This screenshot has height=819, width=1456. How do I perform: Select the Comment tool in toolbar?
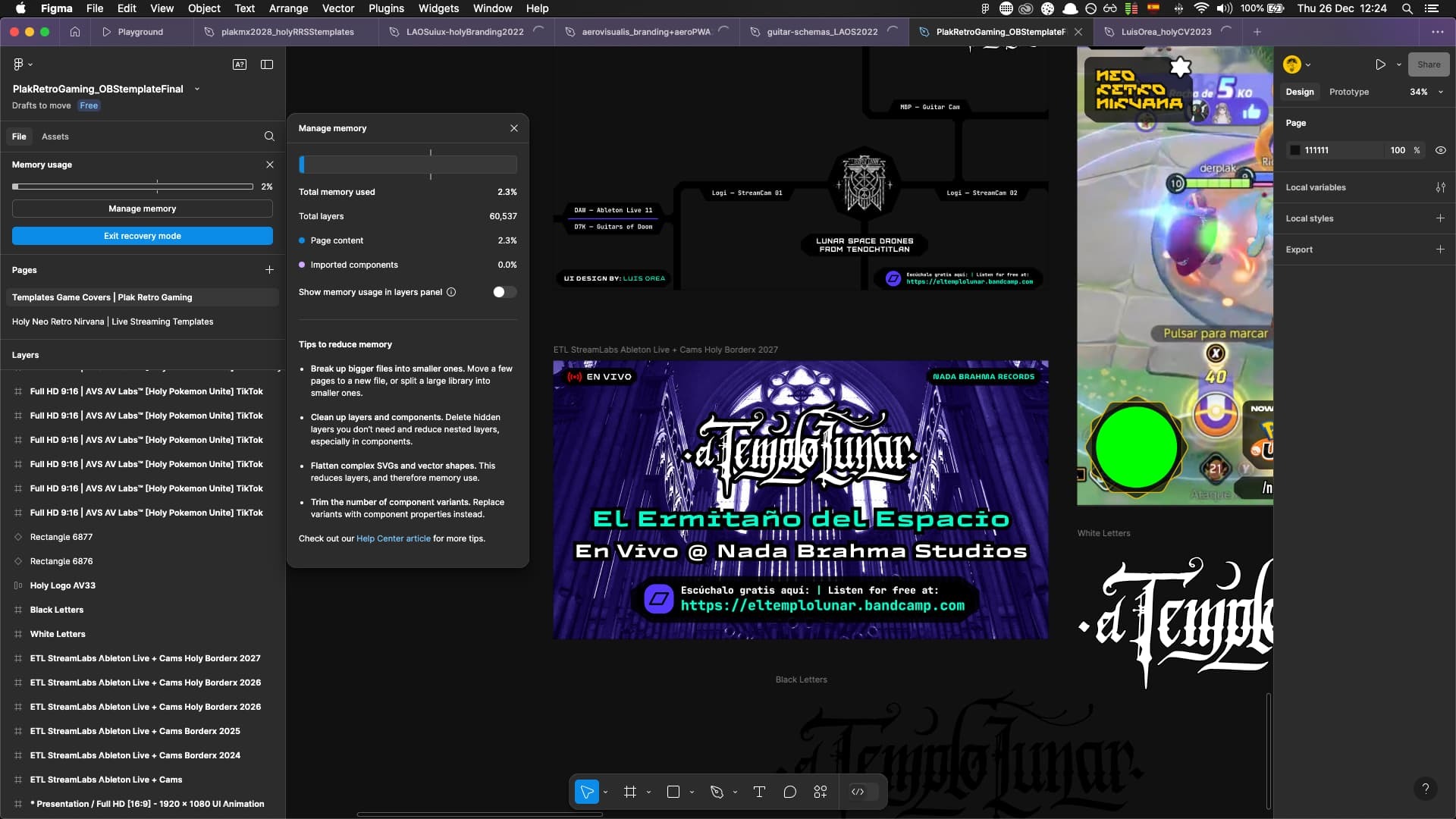click(790, 791)
